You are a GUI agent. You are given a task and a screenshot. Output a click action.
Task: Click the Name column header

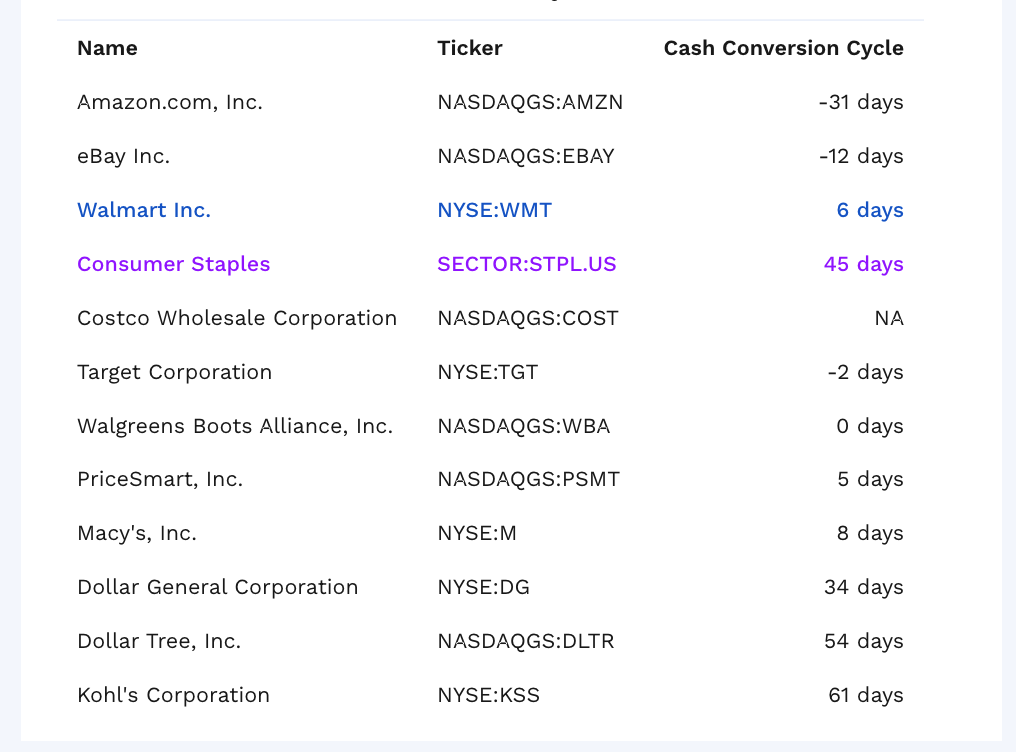click(x=107, y=48)
